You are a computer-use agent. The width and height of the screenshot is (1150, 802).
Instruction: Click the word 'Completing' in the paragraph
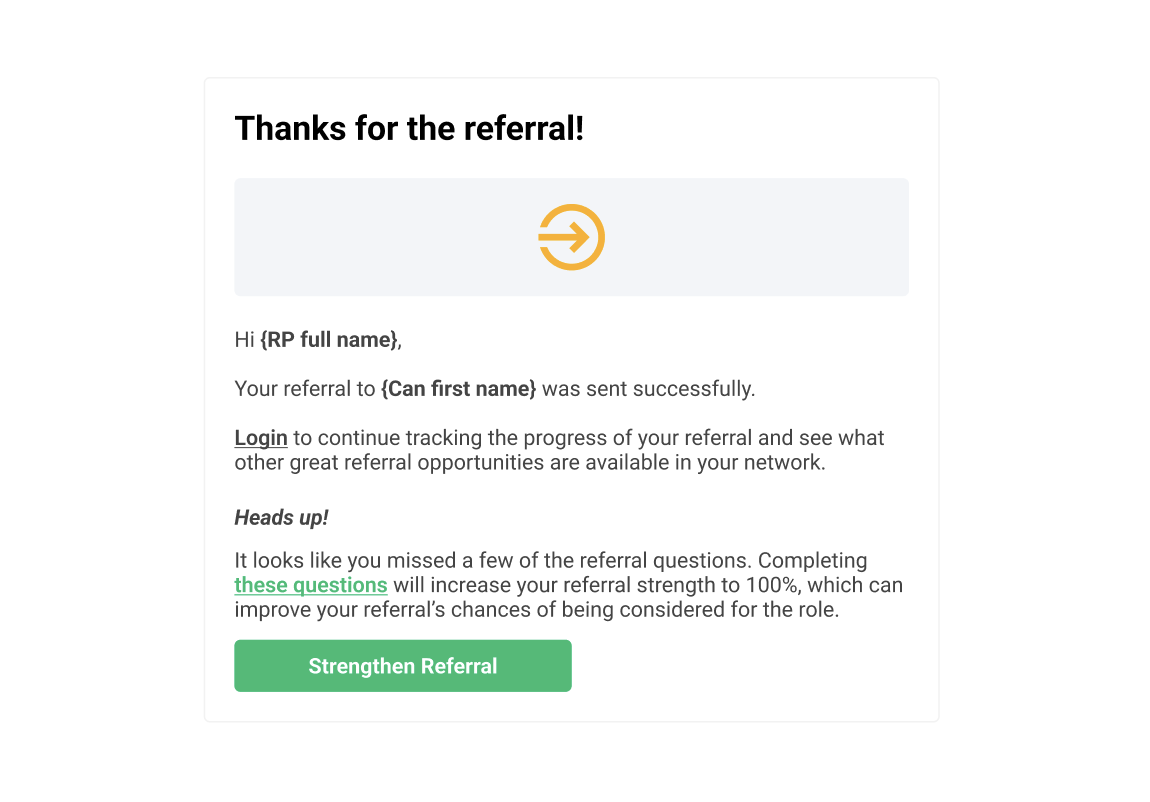[x=813, y=560]
